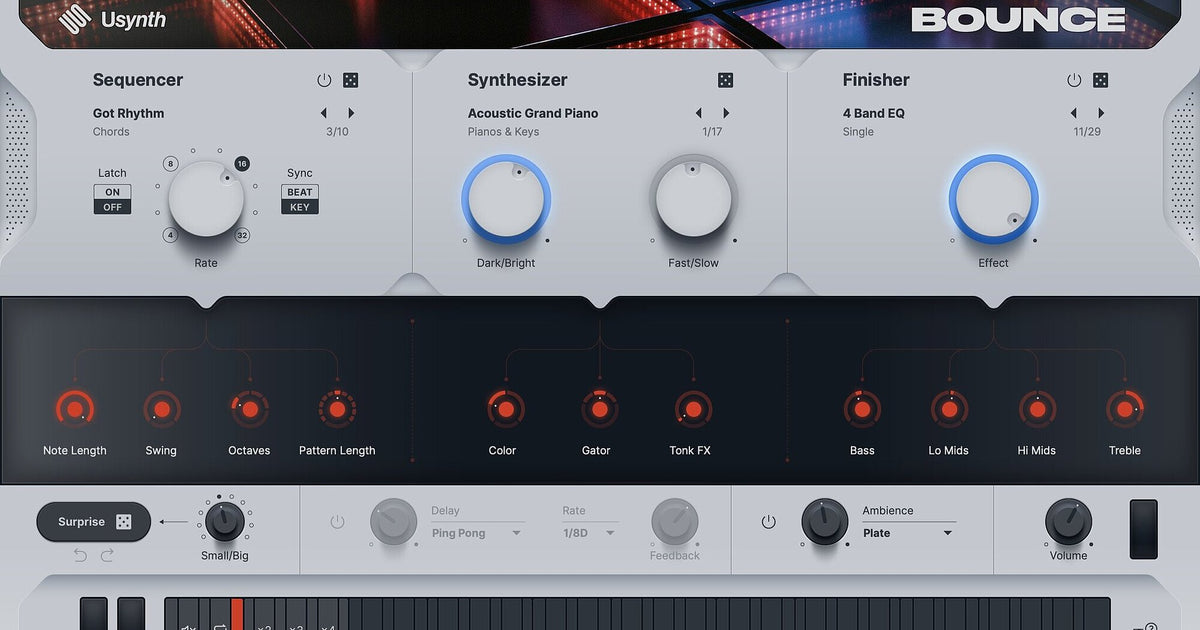Toggle the Finisher power button

coord(1074,80)
